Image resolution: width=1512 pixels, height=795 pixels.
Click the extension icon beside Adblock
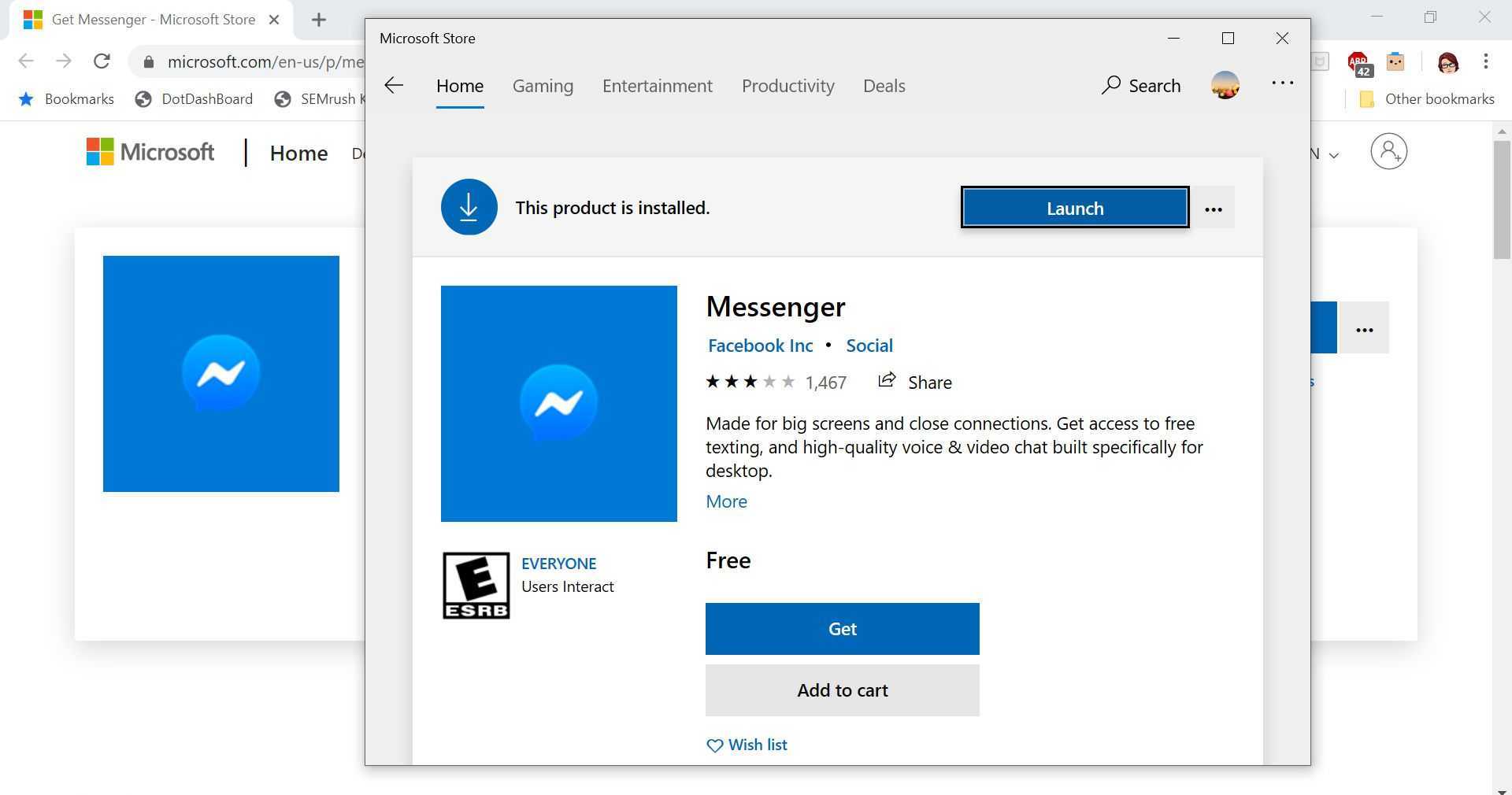pyautogui.click(x=1395, y=61)
